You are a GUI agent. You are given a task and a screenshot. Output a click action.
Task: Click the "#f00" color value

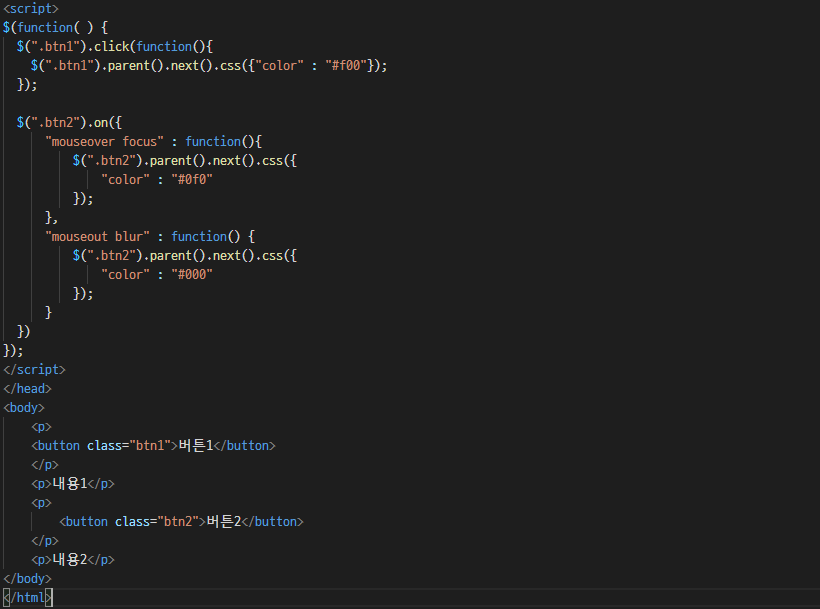pyautogui.click(x=346, y=65)
